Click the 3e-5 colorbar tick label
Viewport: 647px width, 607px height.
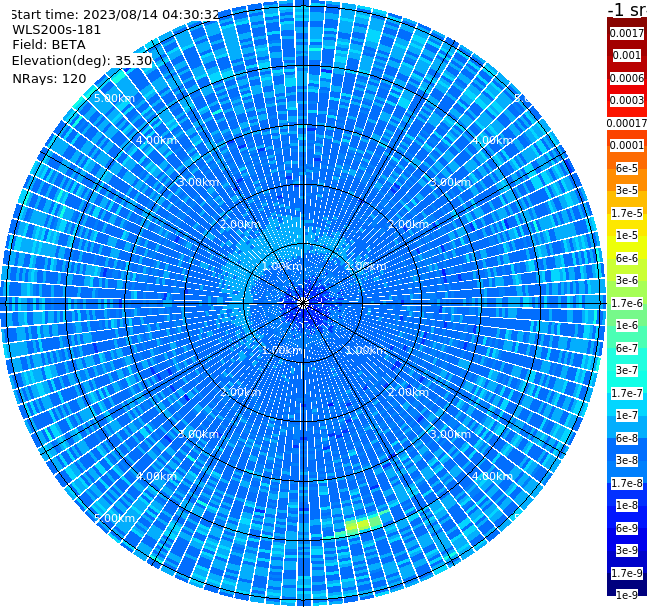(627, 190)
